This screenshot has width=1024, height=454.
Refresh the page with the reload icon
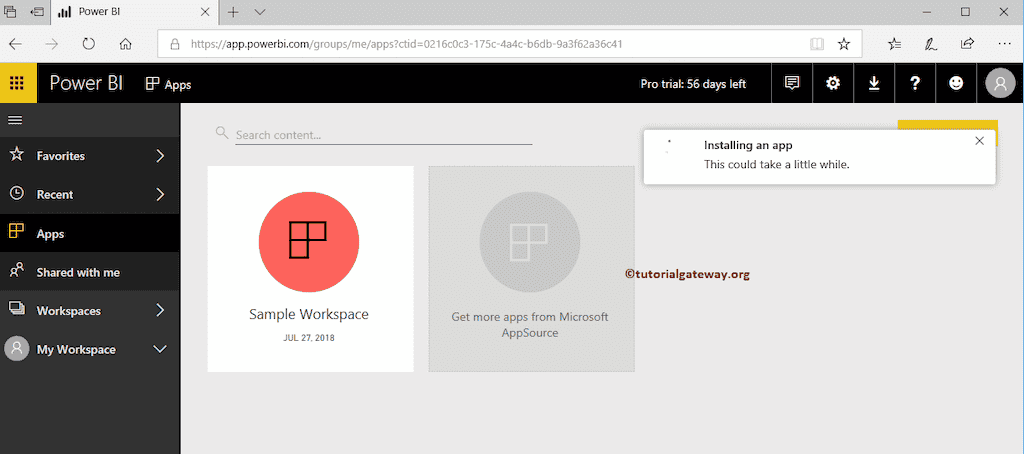tap(89, 44)
